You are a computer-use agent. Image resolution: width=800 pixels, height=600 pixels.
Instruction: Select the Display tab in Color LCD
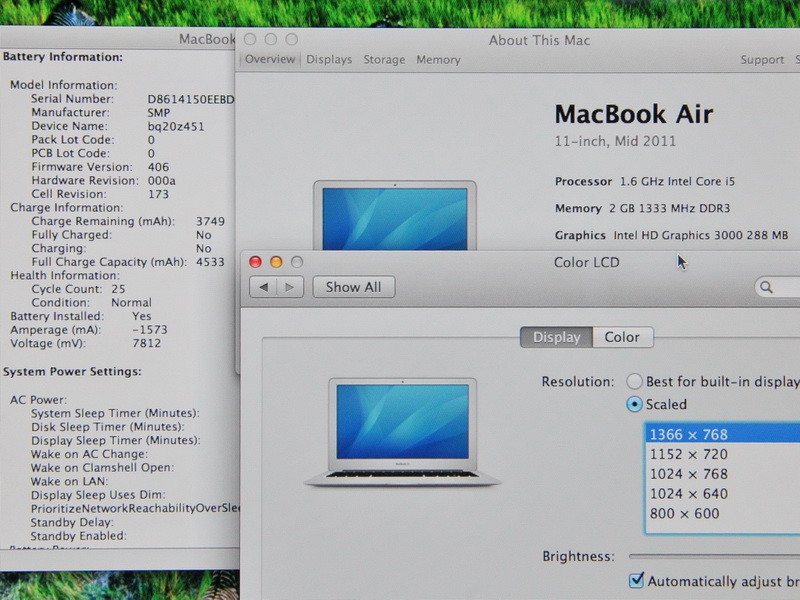tap(557, 337)
